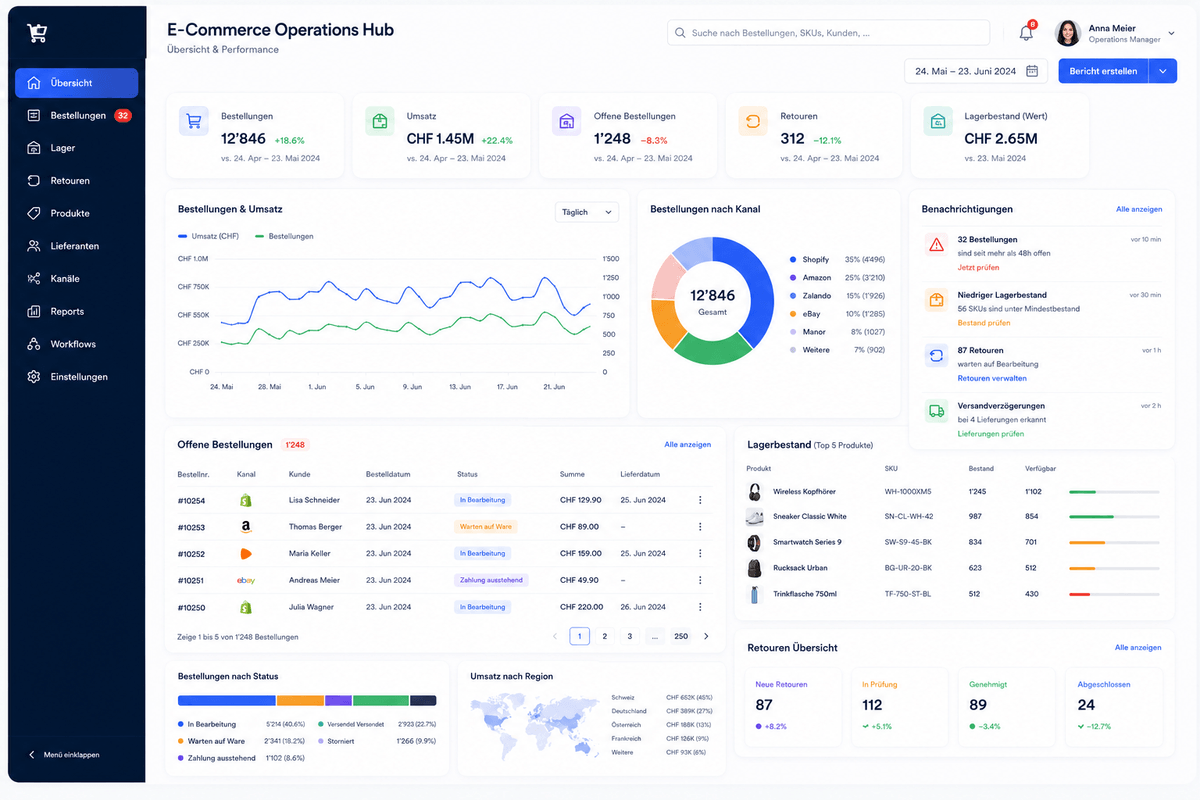Click Anna Meier's profile avatar
The image size is (1200, 800).
click(1068, 33)
